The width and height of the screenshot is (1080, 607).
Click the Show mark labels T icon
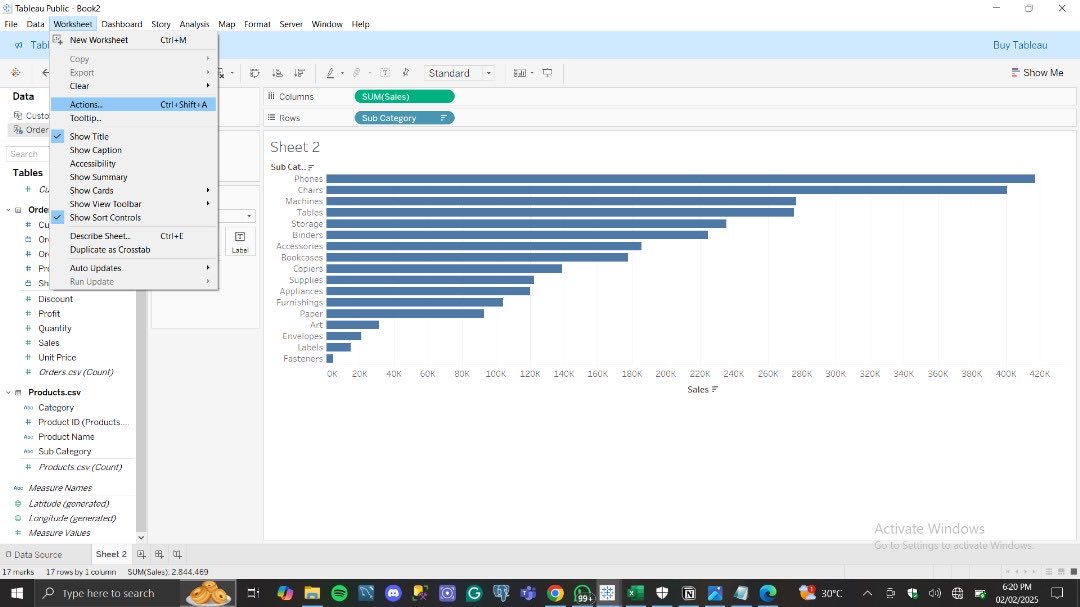(x=385, y=73)
